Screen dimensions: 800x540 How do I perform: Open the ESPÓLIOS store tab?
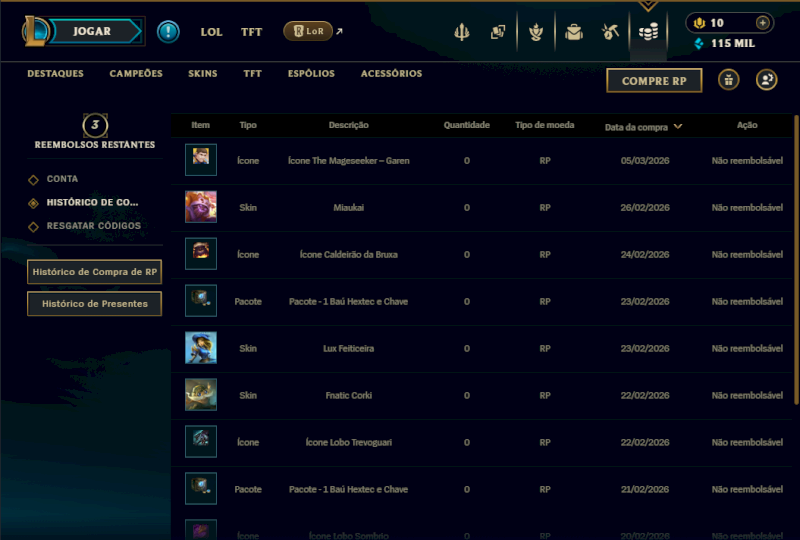311,73
